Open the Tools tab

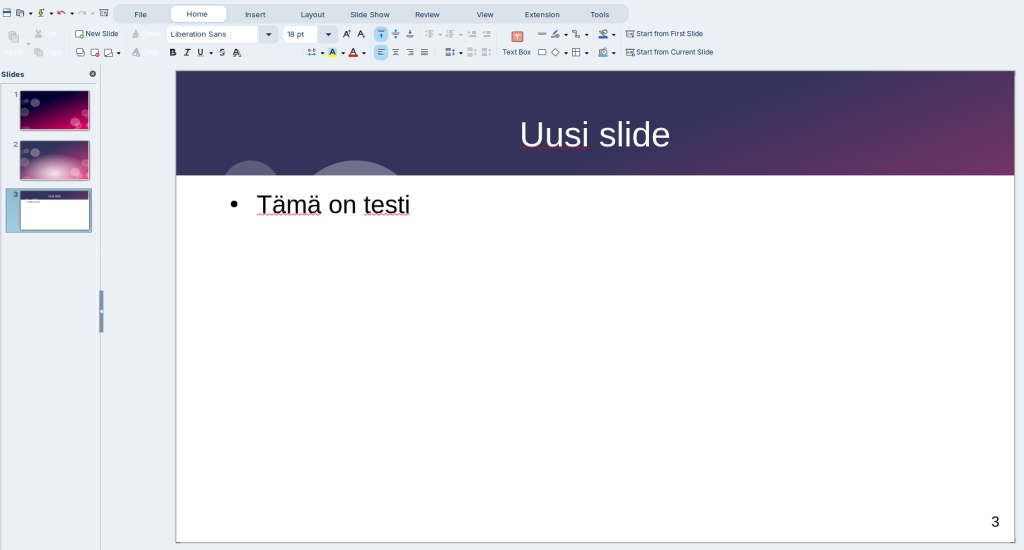click(x=600, y=14)
